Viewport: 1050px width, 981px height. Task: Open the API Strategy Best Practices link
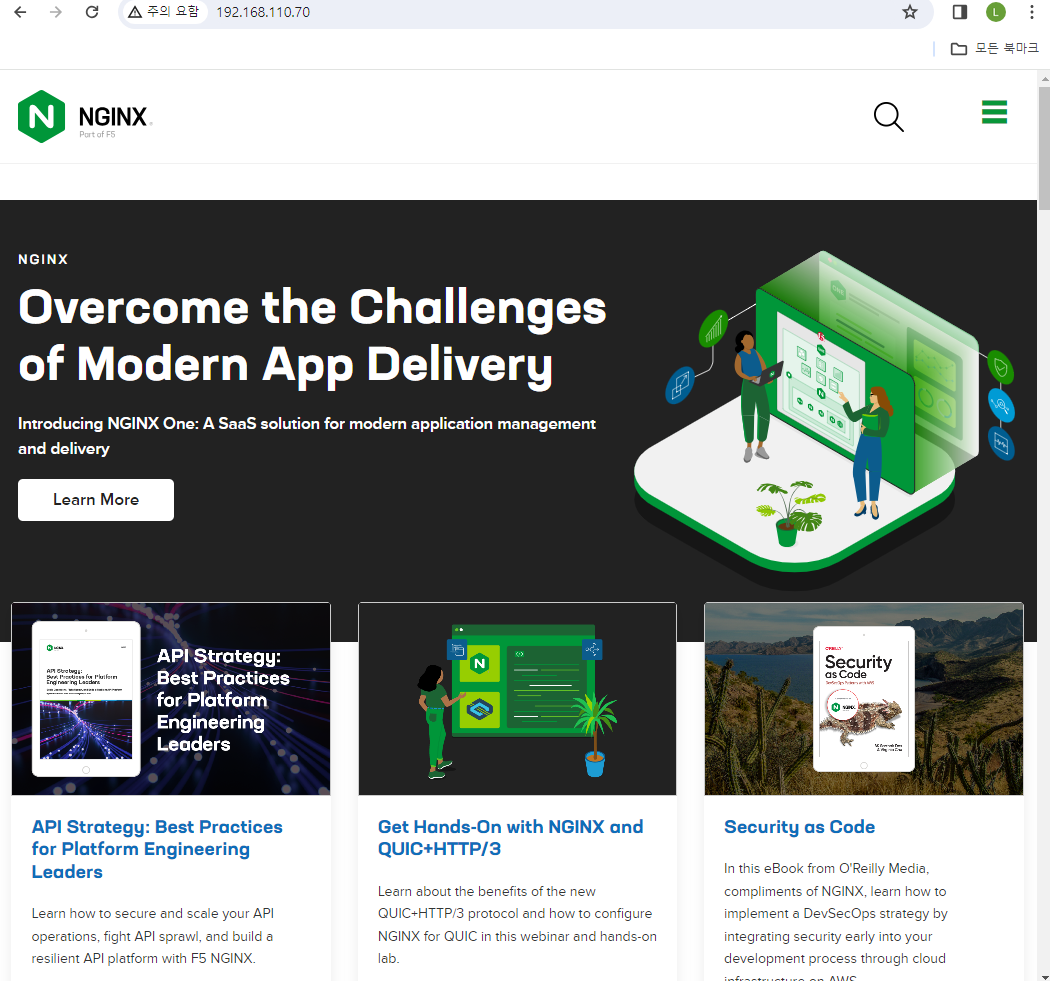point(157,849)
